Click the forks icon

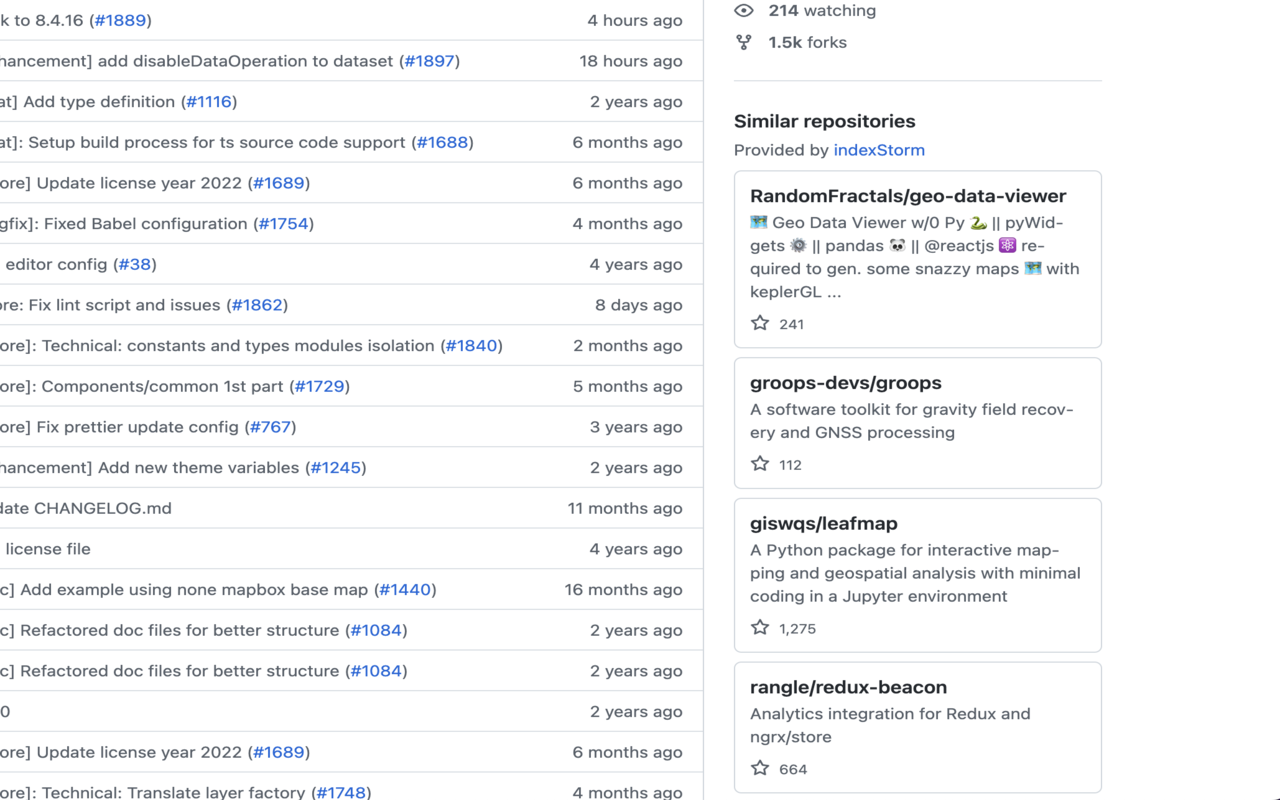pos(741,42)
